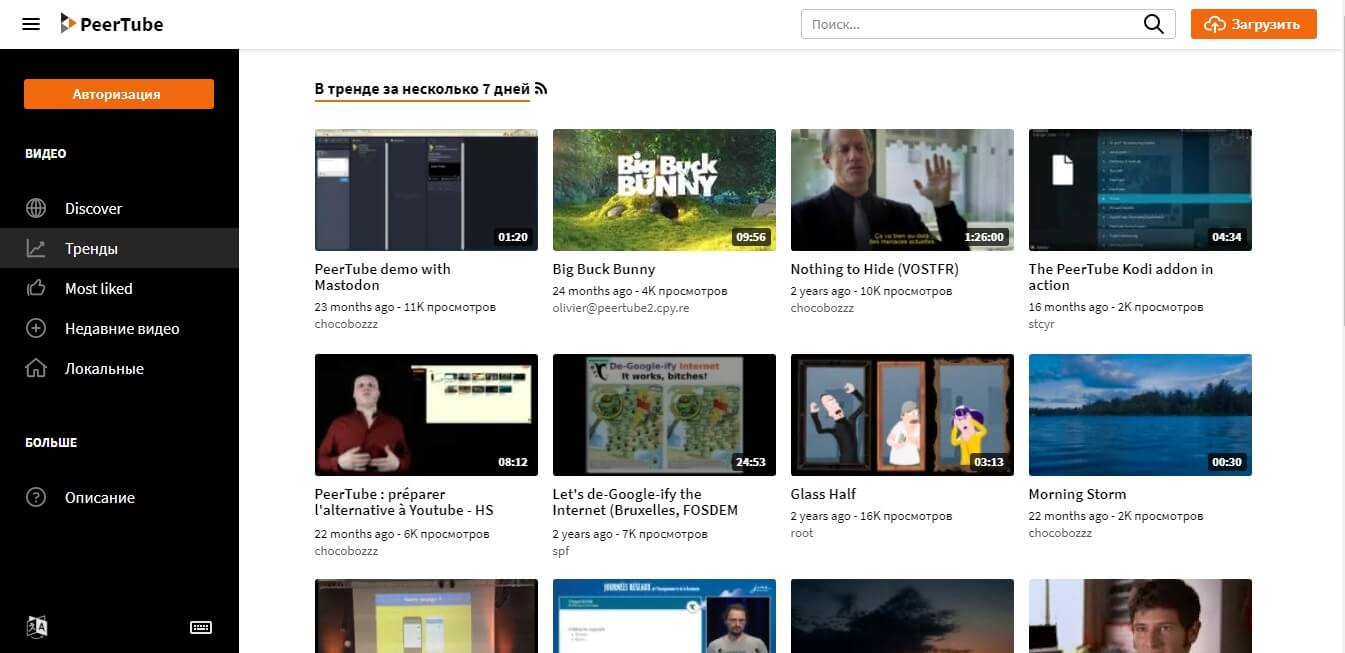The image size is (1345, 653).
Task: Go to Most liked videos
Action: pyautogui.click(x=119, y=288)
